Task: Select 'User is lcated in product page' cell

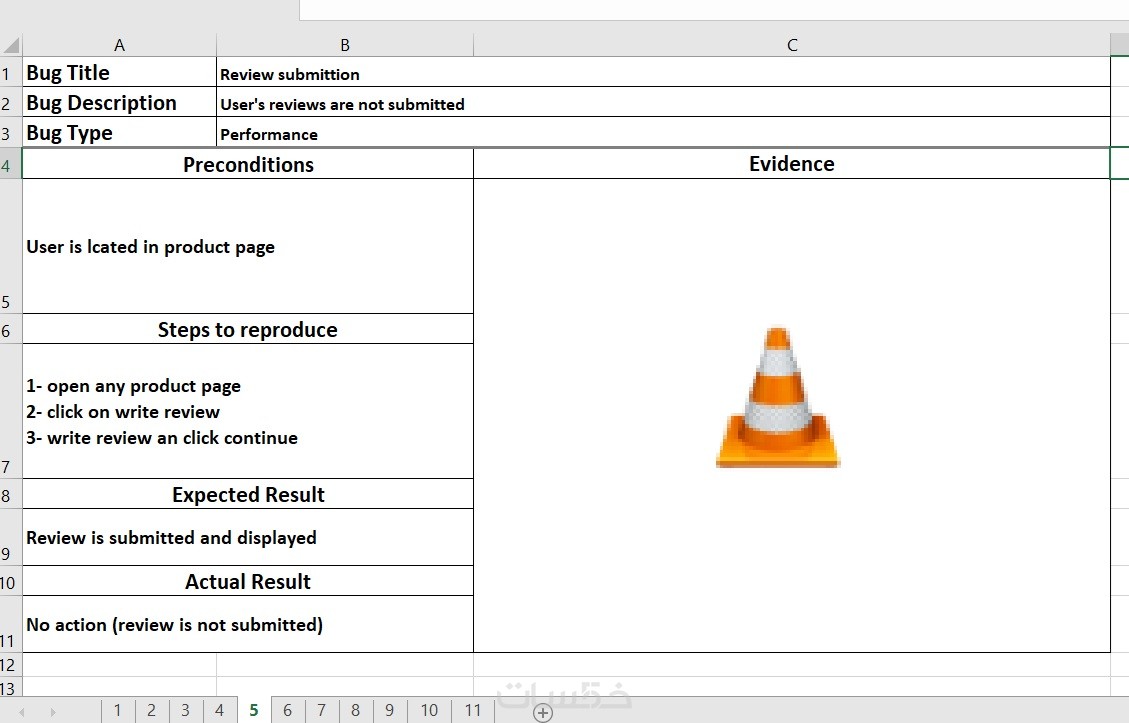Action: click(x=248, y=246)
